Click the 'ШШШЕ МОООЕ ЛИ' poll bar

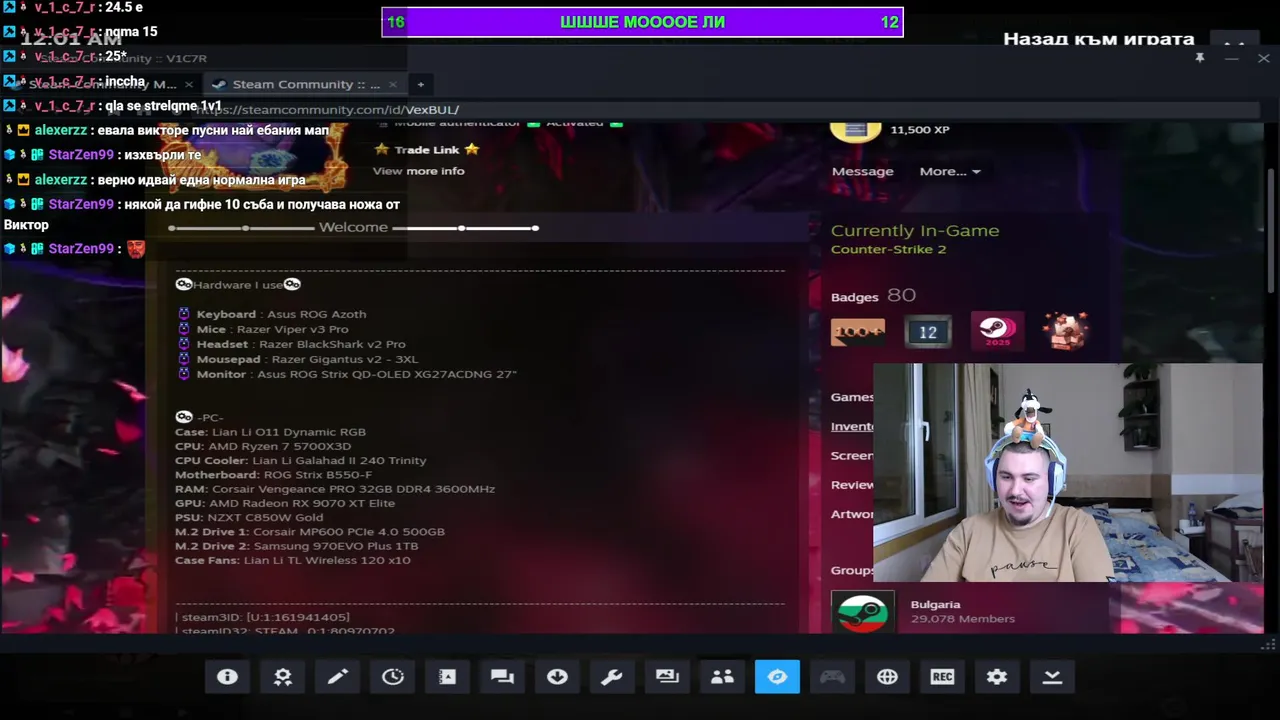click(642, 22)
